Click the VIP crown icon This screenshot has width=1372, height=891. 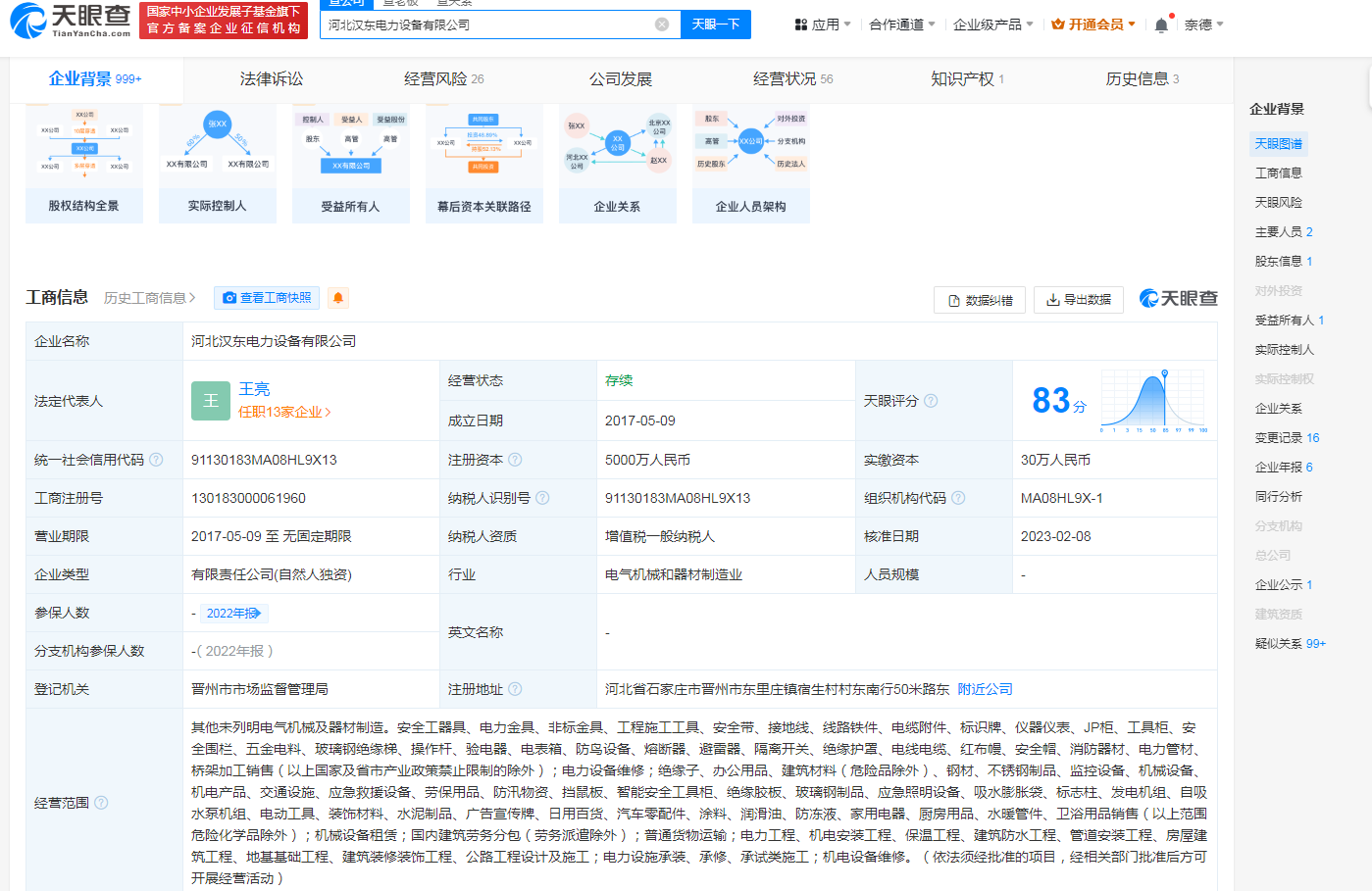coord(1058,25)
